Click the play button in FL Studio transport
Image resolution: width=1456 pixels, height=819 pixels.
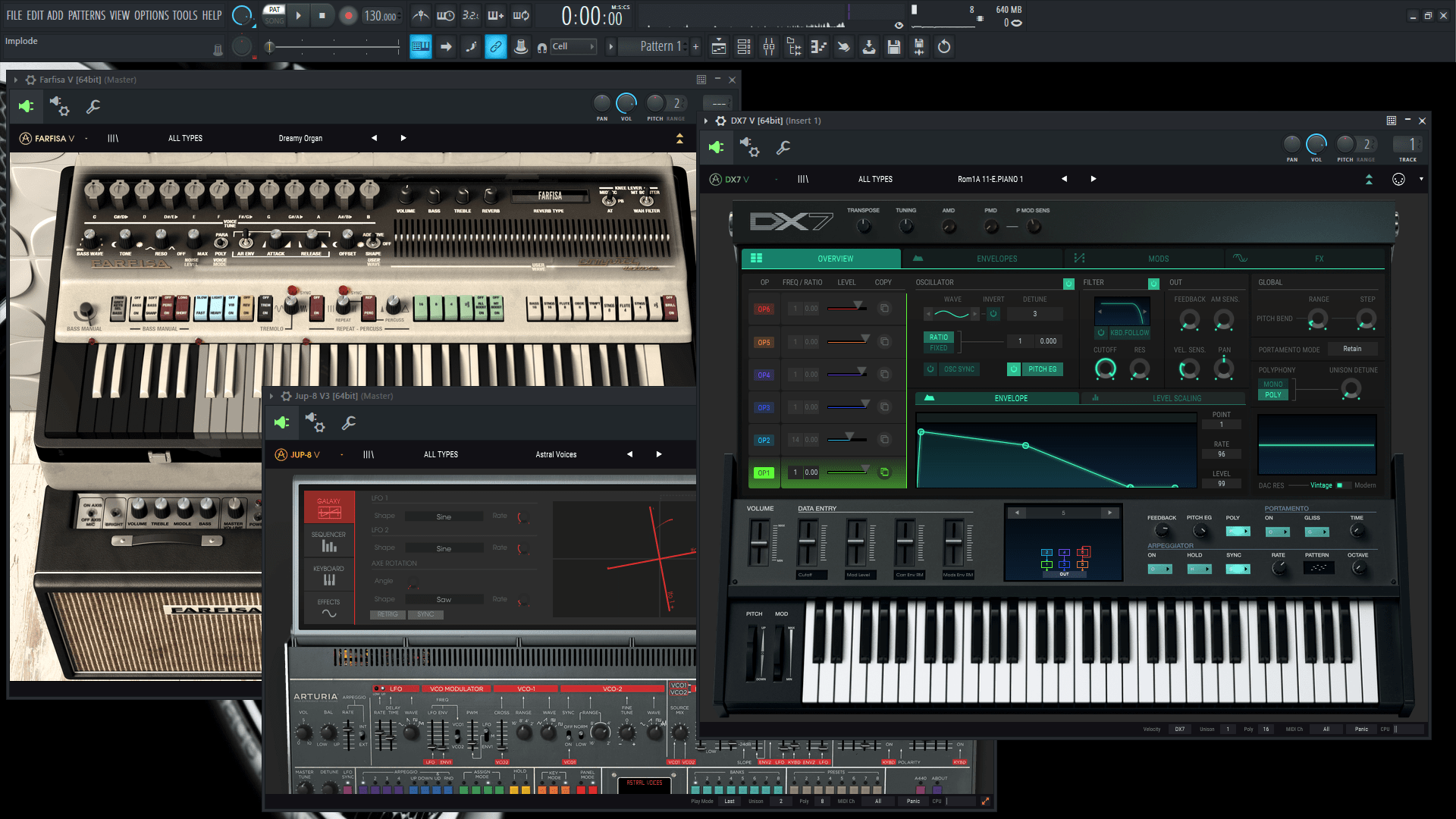point(297,15)
